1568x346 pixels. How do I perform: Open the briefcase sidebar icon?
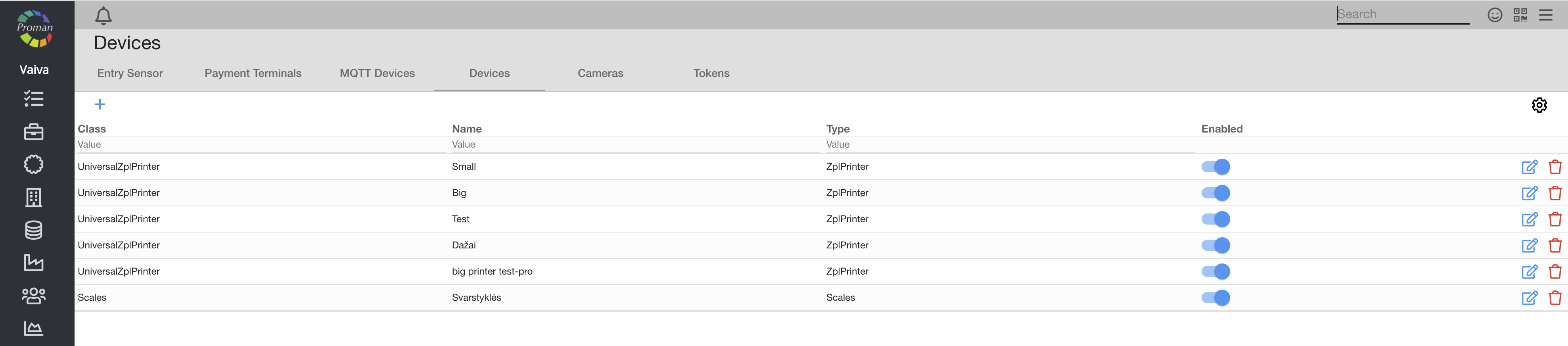tap(33, 132)
